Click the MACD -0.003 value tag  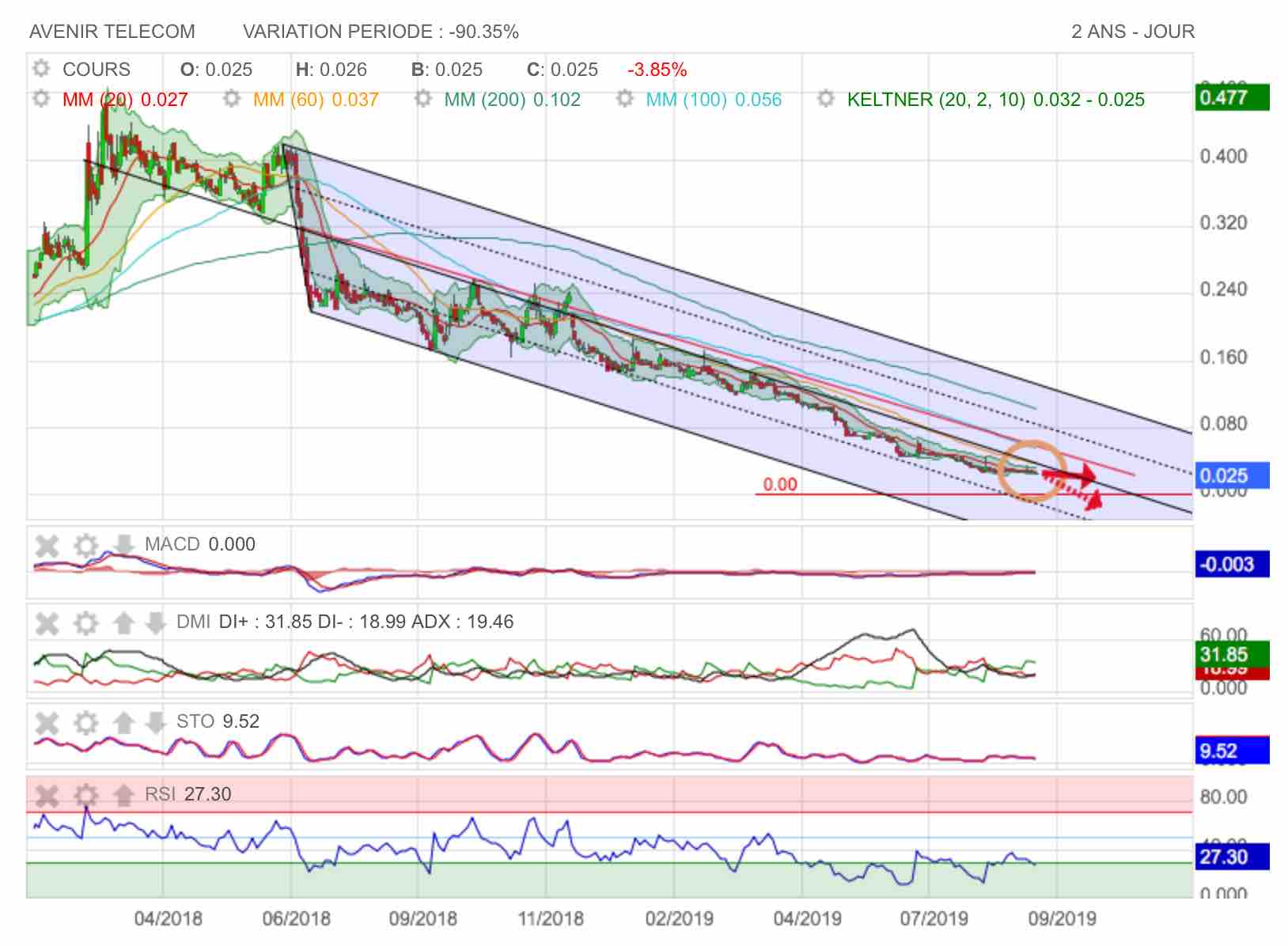pyautogui.click(x=1232, y=564)
